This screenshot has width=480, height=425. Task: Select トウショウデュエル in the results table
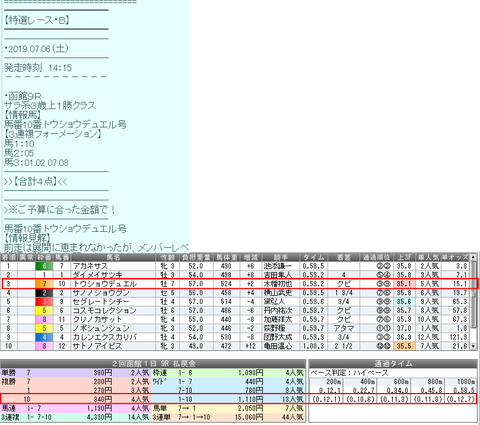click(105, 284)
